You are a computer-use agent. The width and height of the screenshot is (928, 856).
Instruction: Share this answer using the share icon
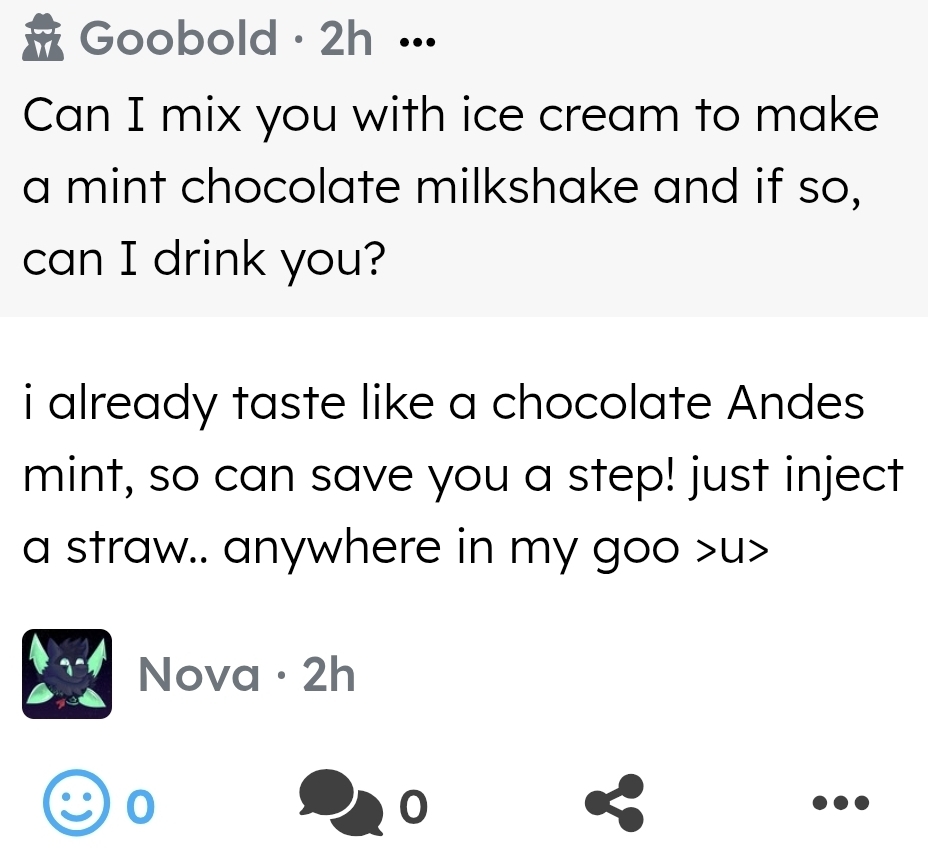click(x=613, y=803)
